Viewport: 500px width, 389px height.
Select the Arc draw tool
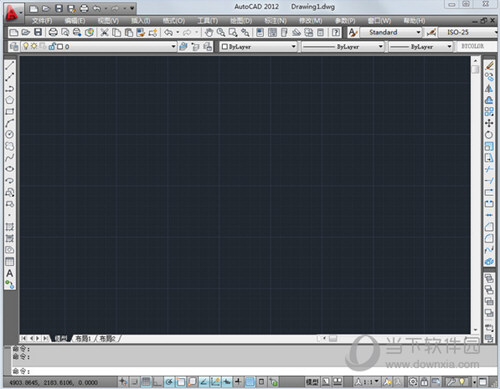point(10,123)
